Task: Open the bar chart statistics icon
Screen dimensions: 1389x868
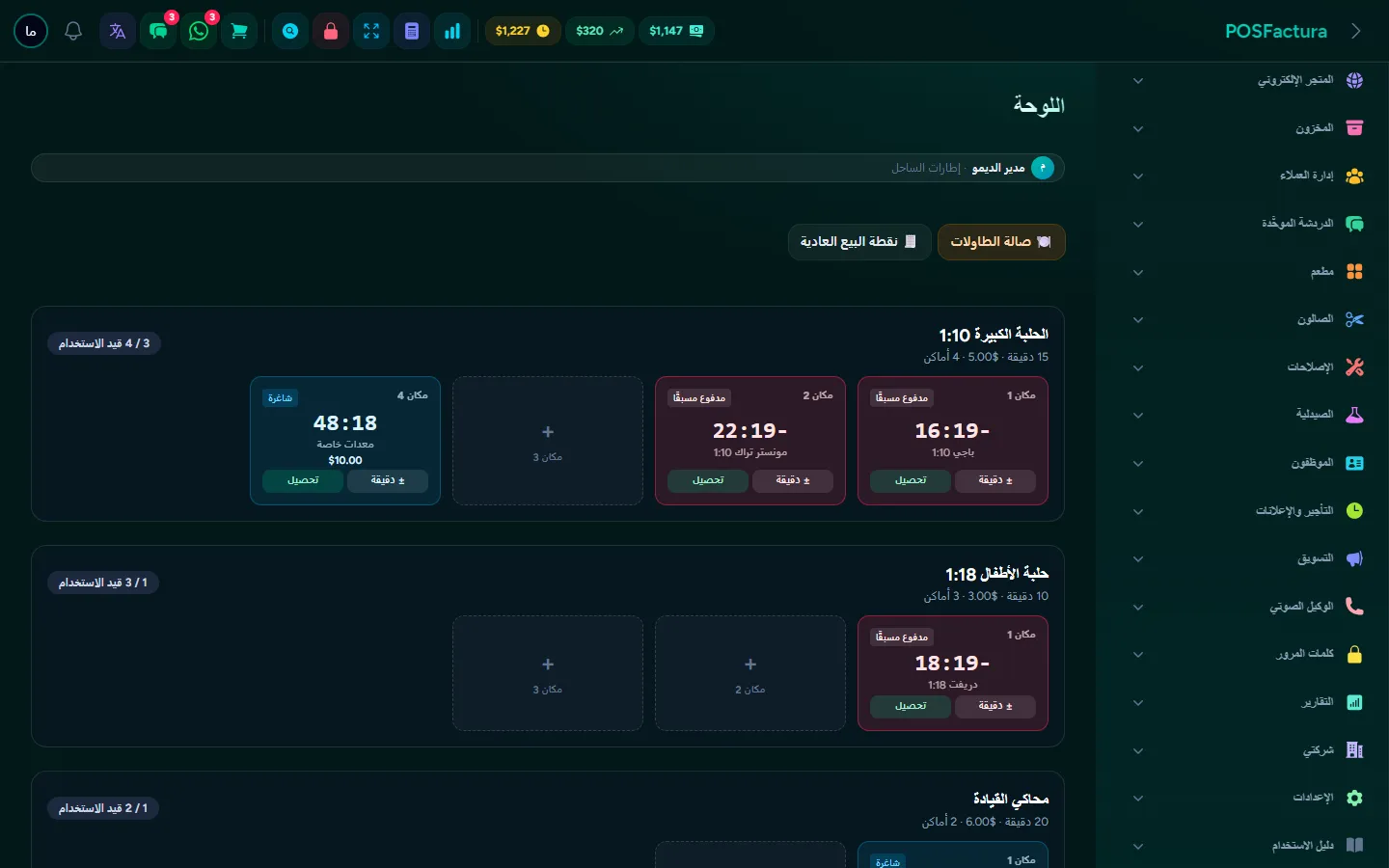Action: (452, 31)
